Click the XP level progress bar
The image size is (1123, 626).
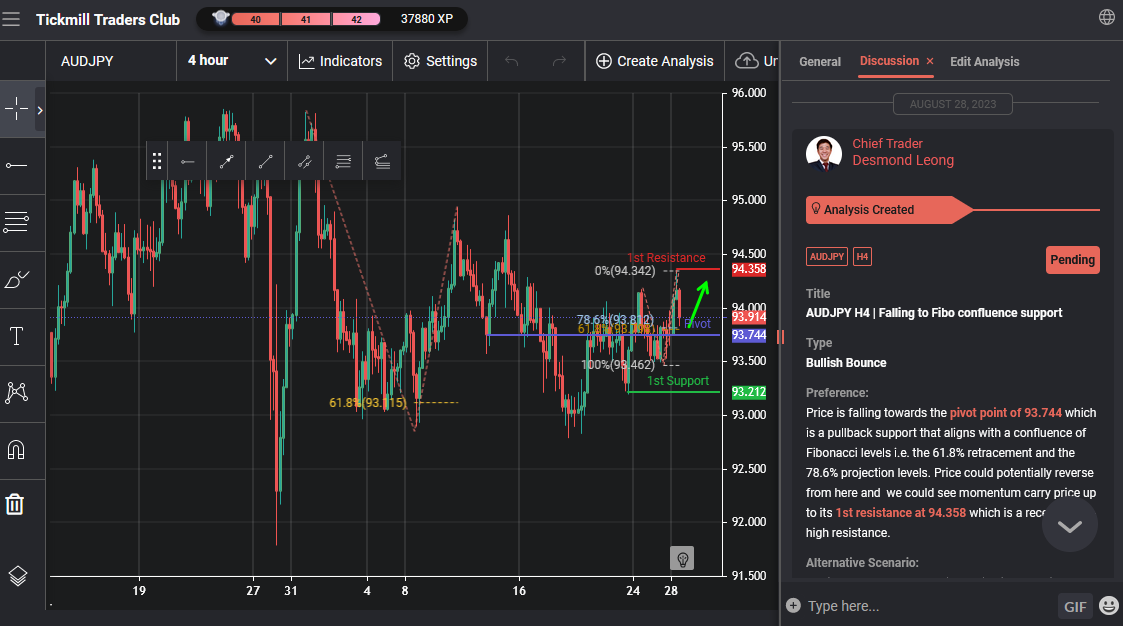point(307,19)
